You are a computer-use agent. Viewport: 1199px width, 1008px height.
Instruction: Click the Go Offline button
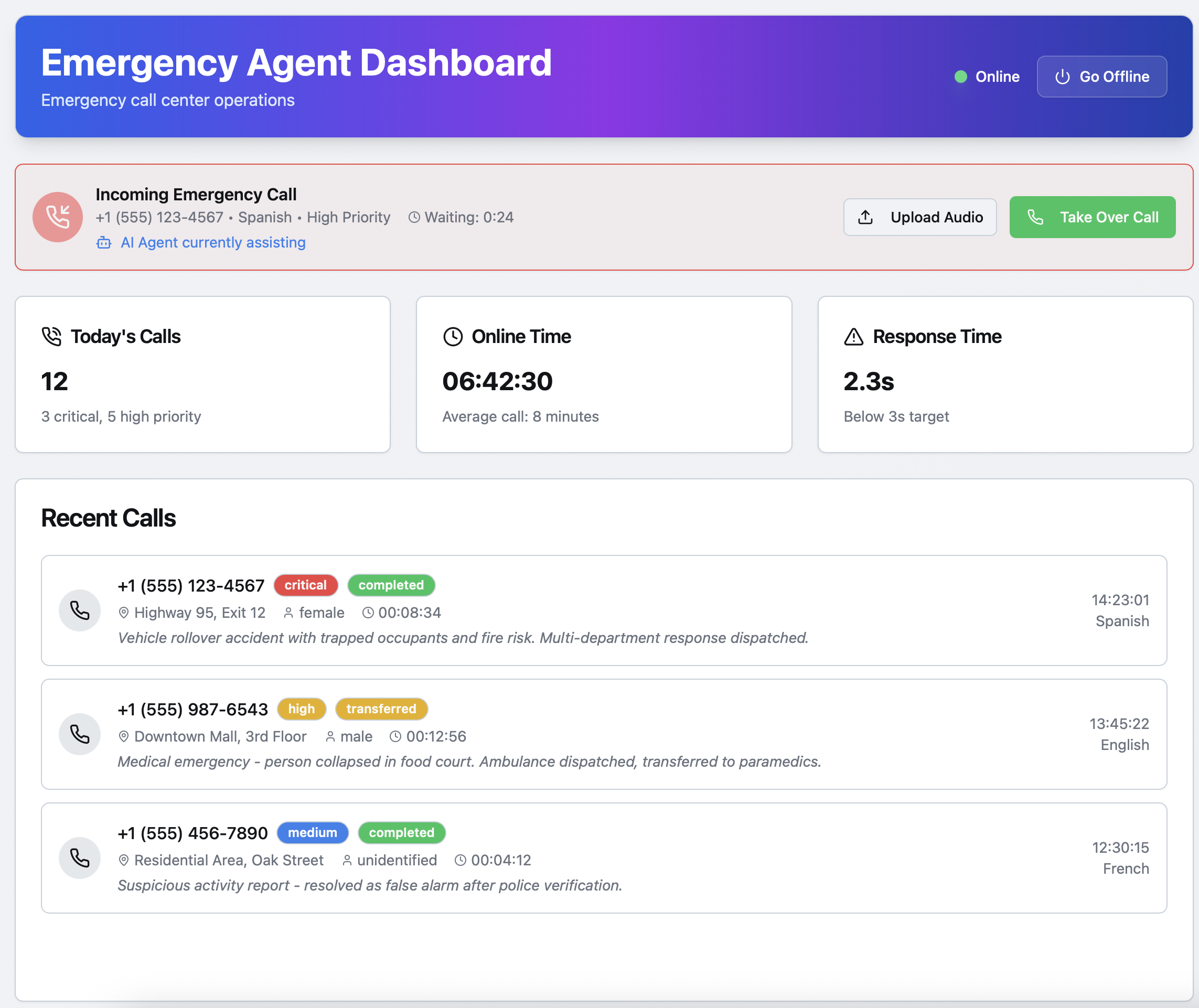[1101, 77]
